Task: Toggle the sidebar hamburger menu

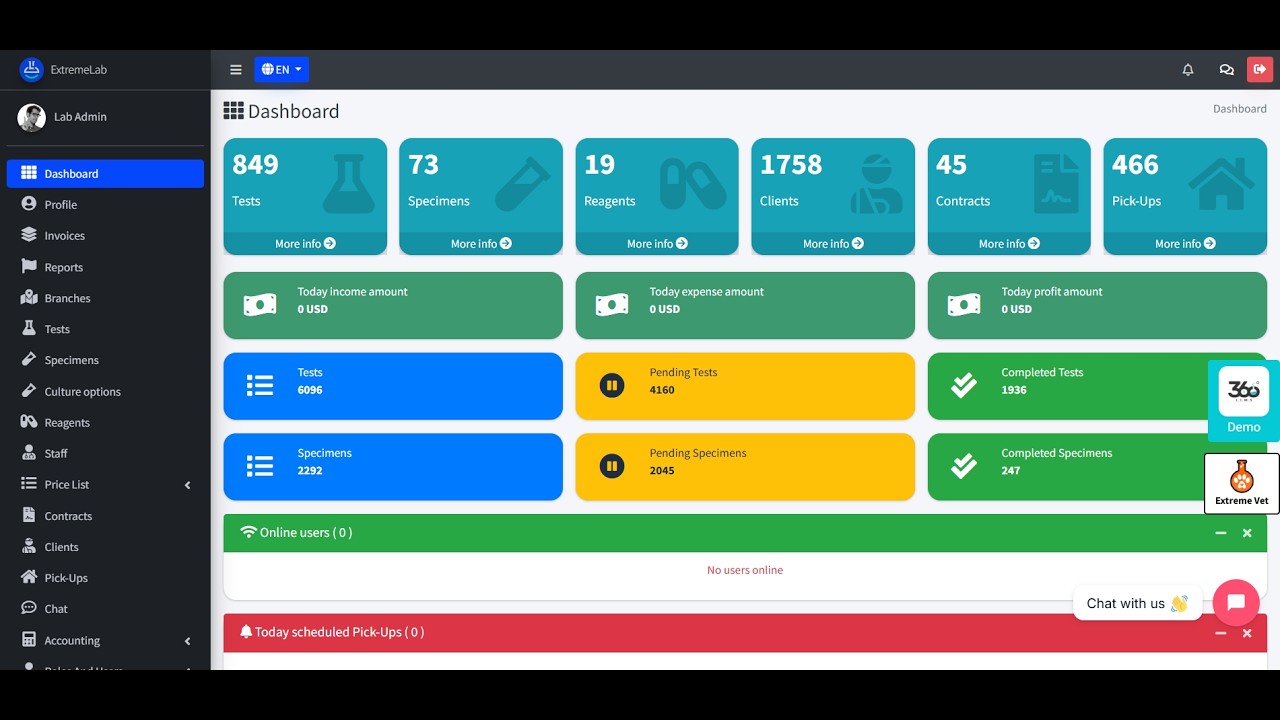Action: click(x=236, y=70)
